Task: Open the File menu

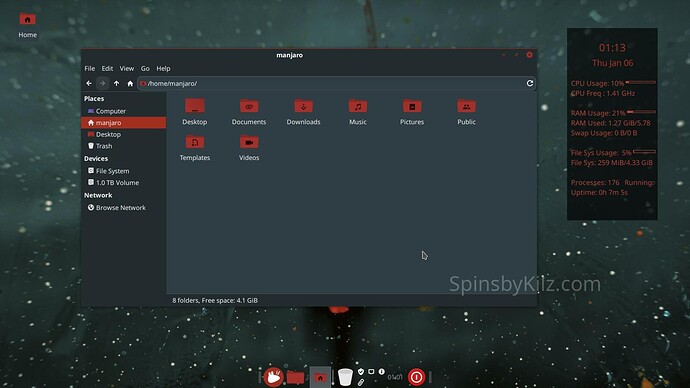Action: (90, 69)
